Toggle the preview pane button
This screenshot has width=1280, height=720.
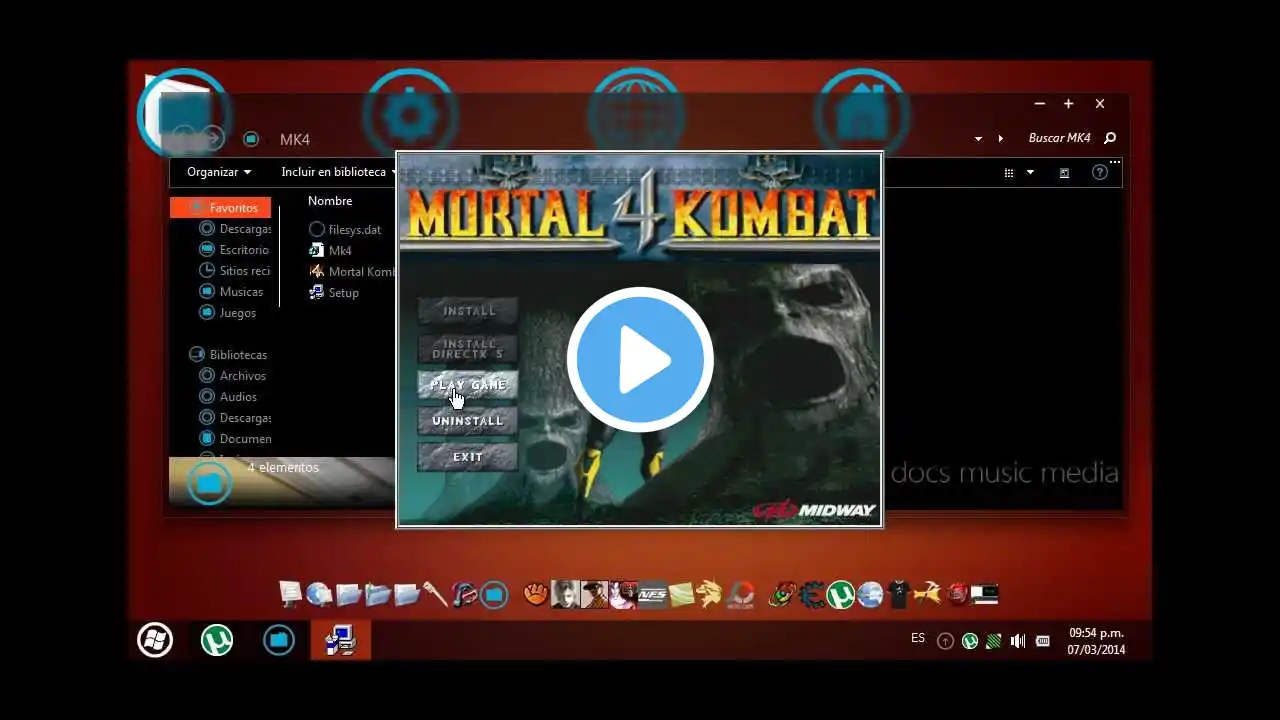tap(1064, 173)
